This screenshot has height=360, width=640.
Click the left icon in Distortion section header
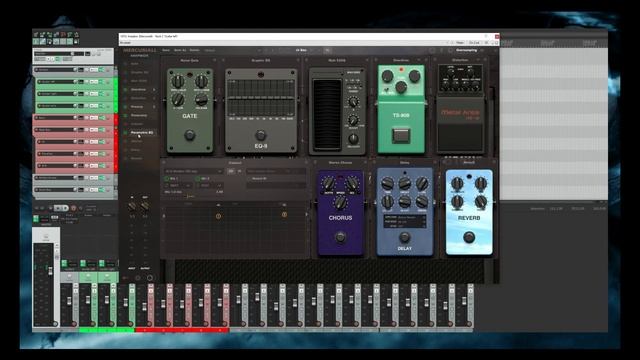(x=436, y=60)
